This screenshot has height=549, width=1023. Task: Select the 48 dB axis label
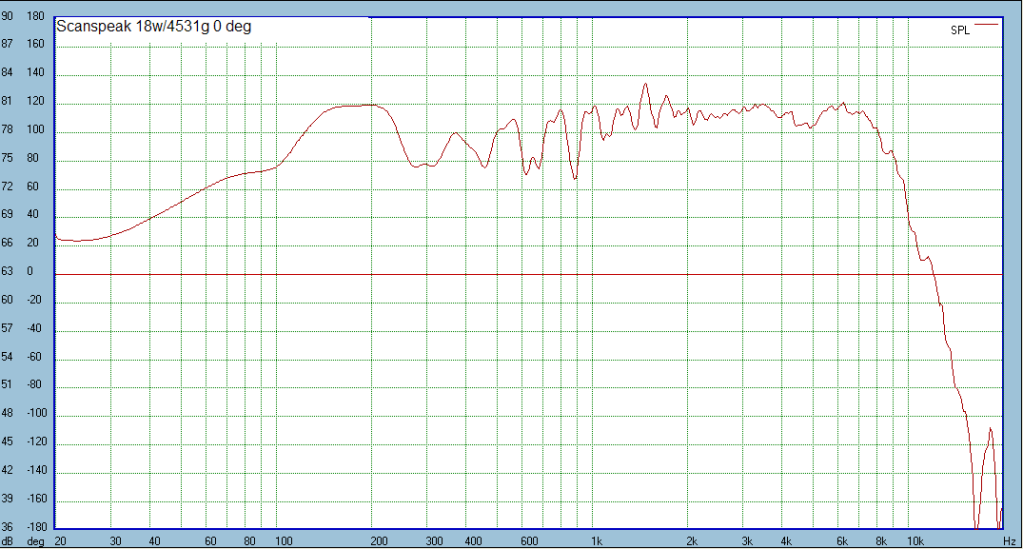[x=7, y=413]
